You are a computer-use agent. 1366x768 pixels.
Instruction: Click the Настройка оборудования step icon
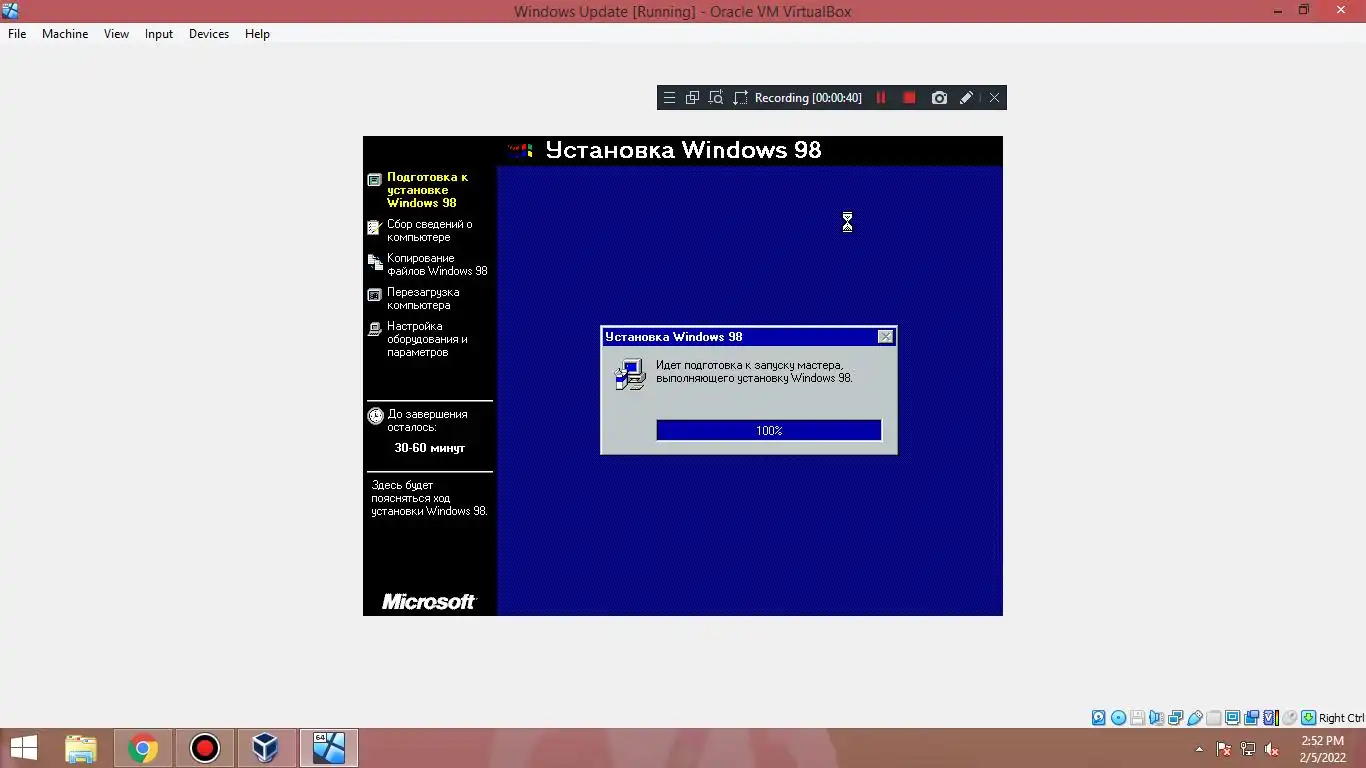[374, 329]
